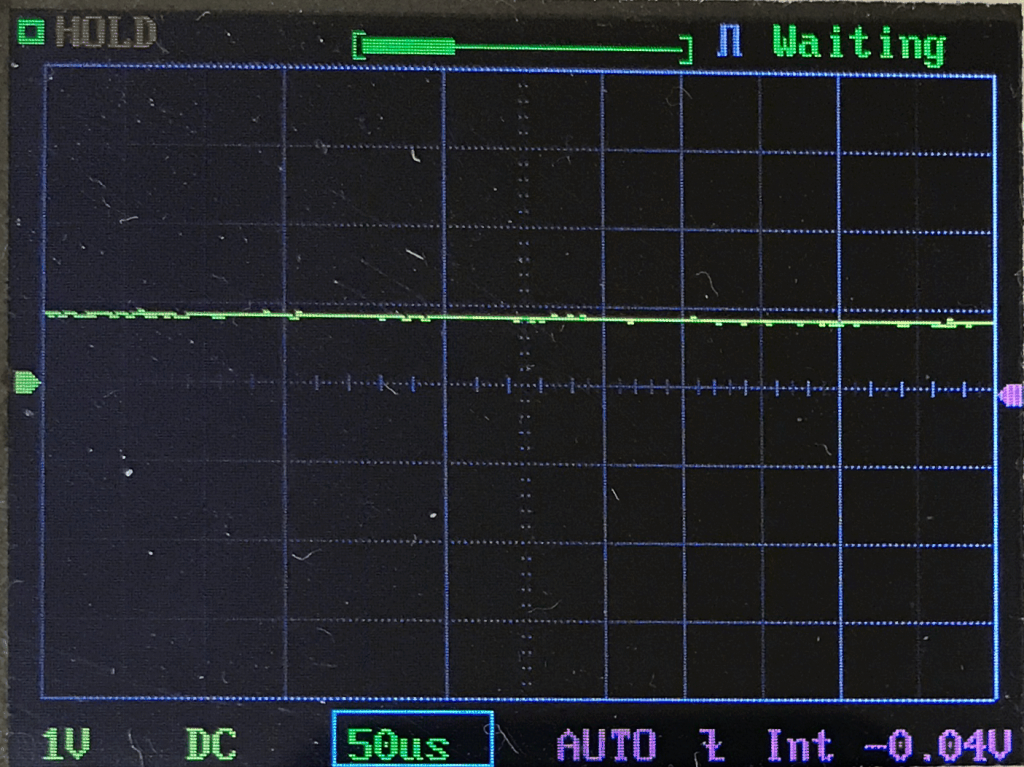Toggle DC input coupling
Image resolution: width=1024 pixels, height=767 pixels.
(x=211, y=745)
